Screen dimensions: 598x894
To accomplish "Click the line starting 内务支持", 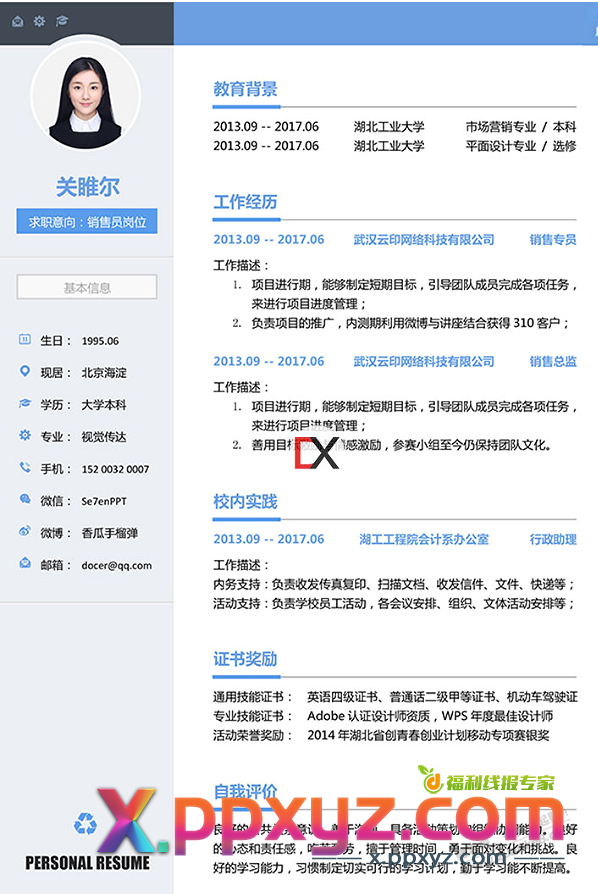I will coord(394,584).
